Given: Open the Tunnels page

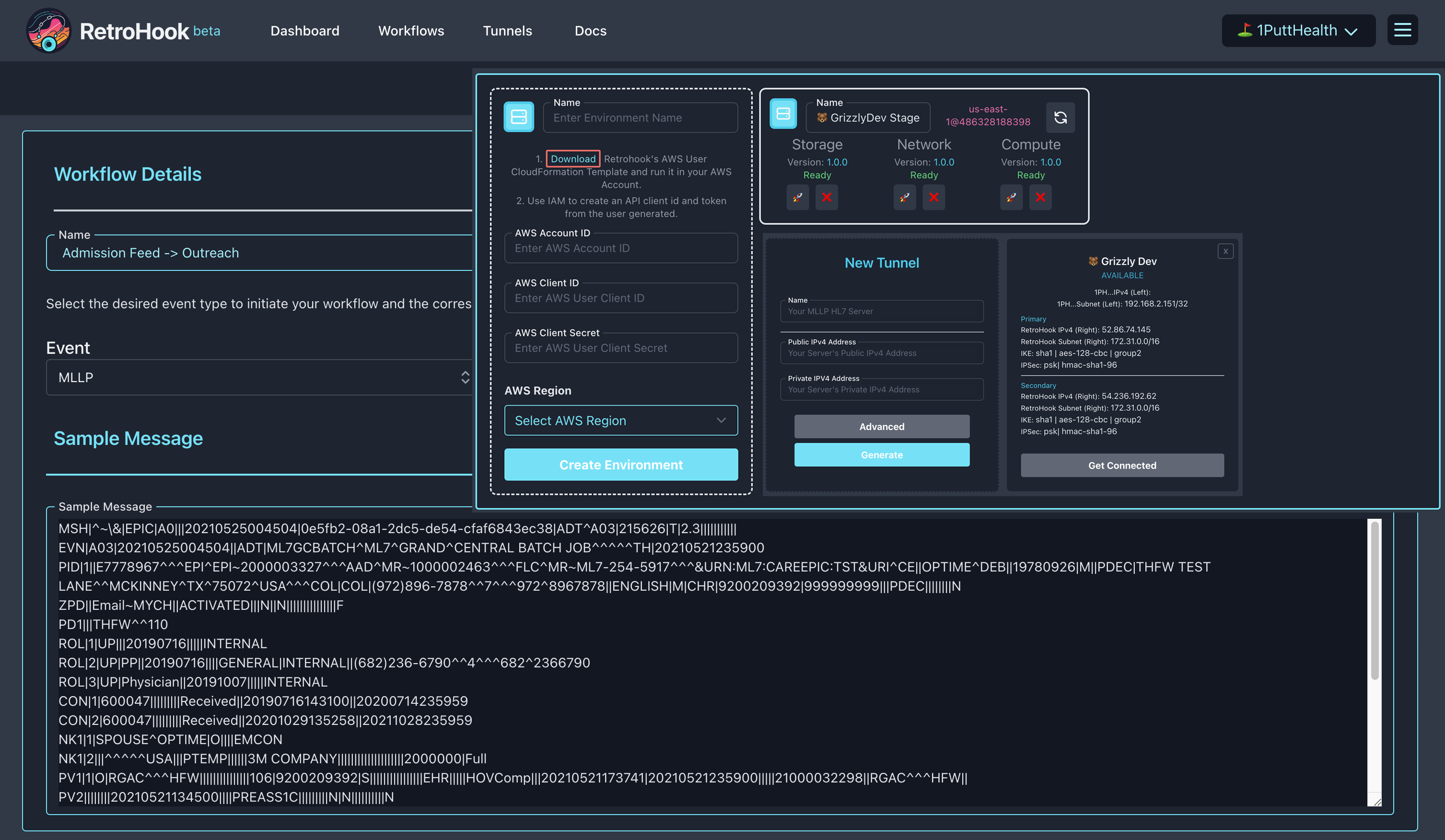Looking at the screenshot, I should point(507,30).
